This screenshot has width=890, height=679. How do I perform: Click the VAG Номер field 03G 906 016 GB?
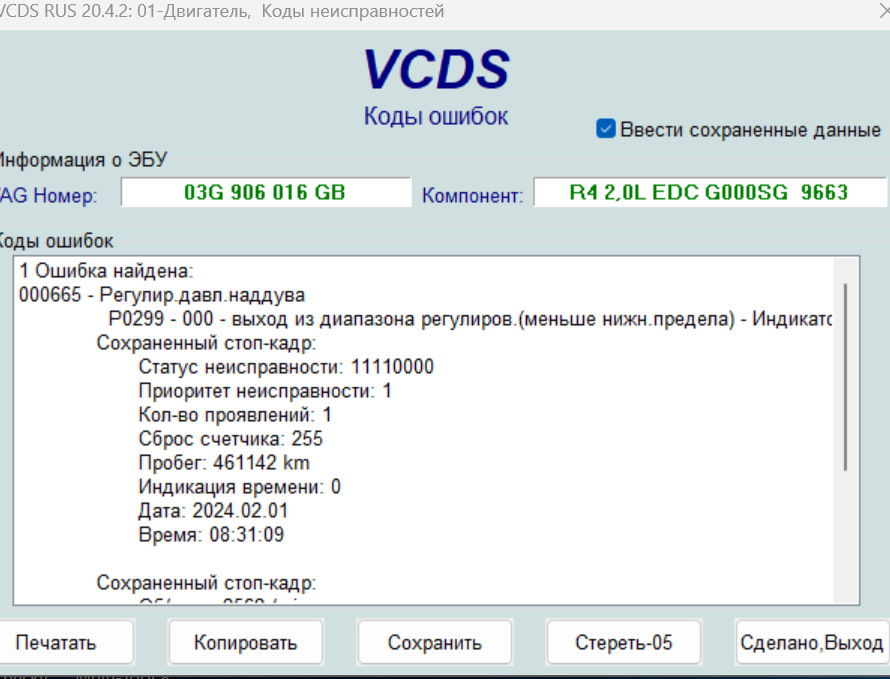click(266, 192)
